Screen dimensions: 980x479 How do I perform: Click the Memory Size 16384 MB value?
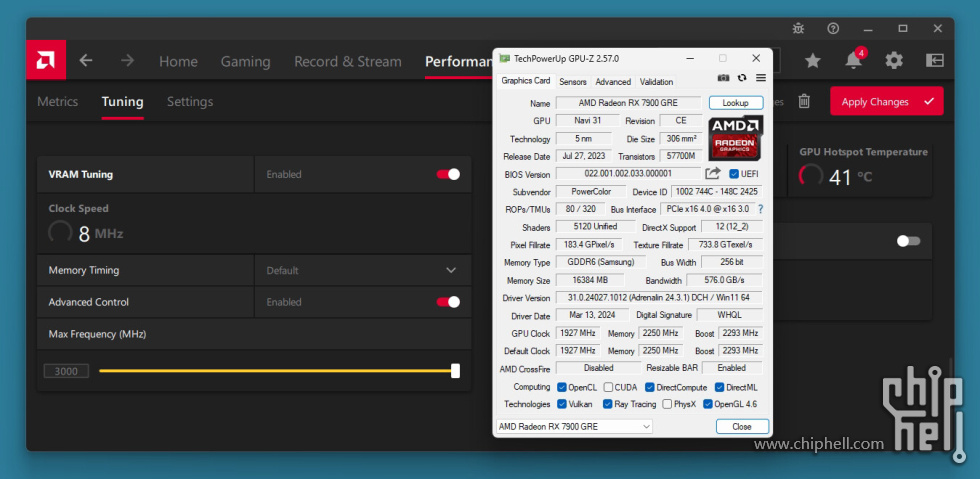590,281
